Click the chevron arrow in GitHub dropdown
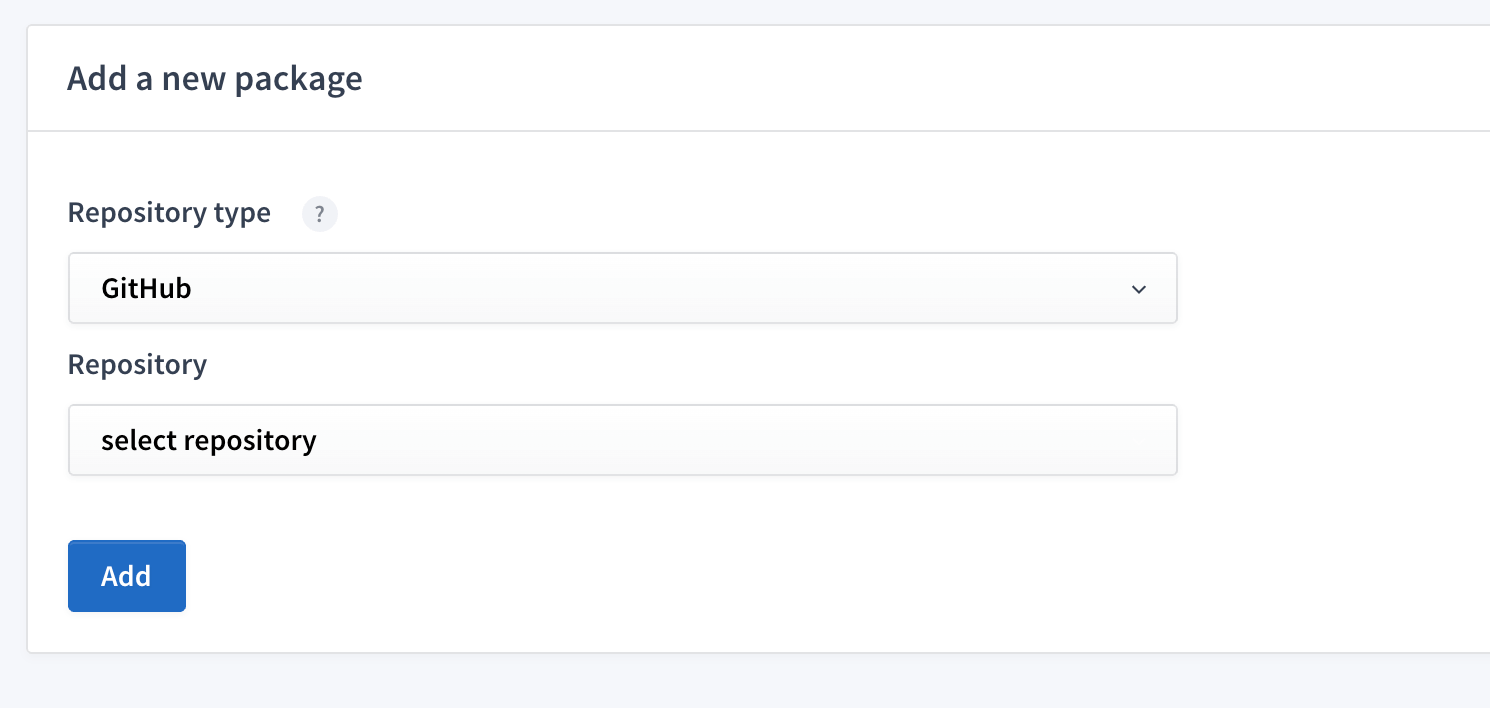This screenshot has height=708, width=1490. click(x=1138, y=289)
